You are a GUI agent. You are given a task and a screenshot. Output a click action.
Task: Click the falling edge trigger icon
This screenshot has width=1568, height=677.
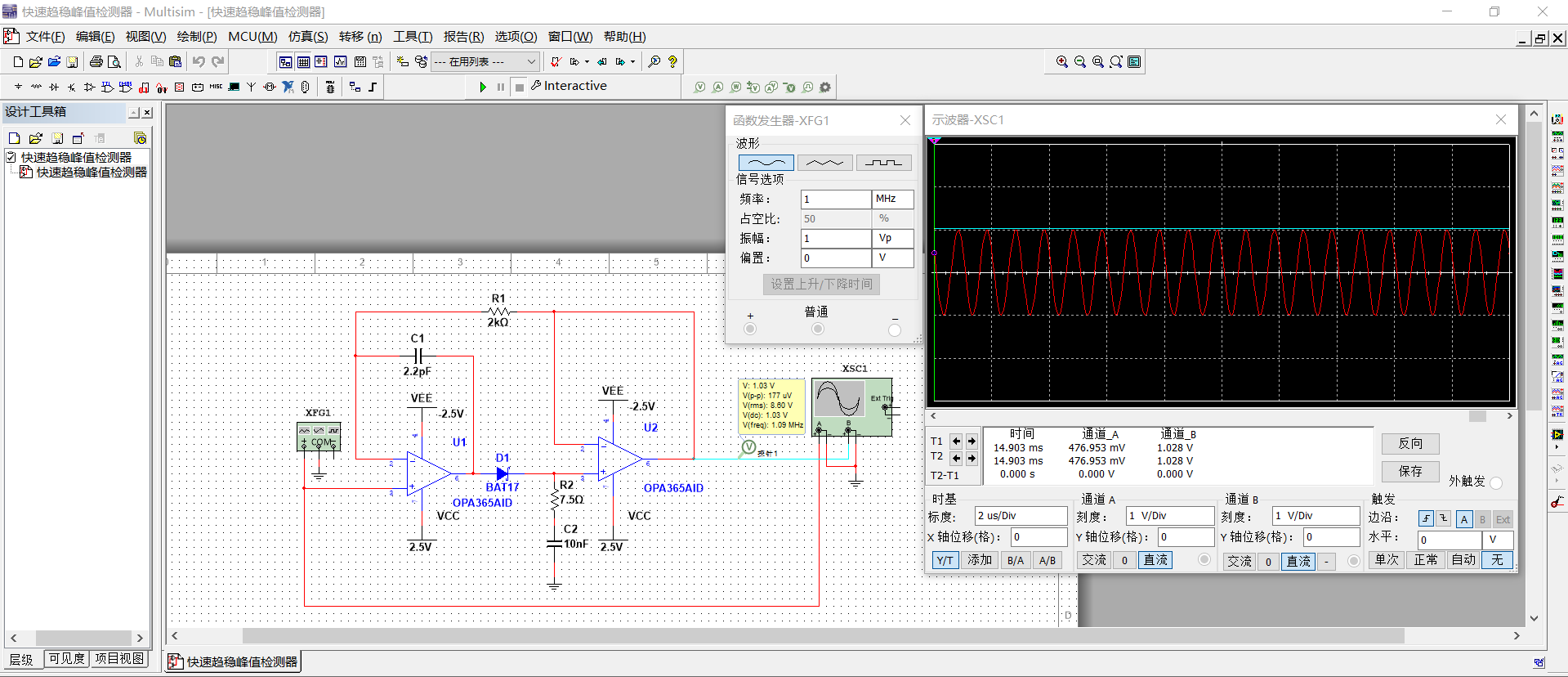(x=1444, y=518)
